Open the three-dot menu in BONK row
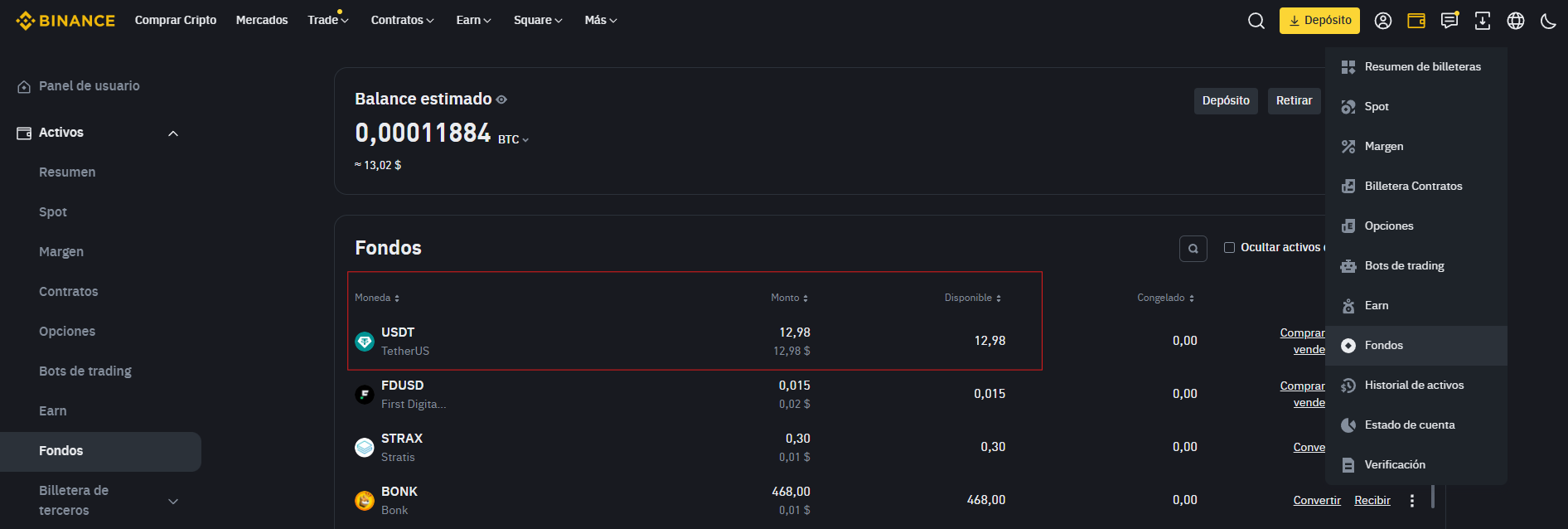This screenshot has width=1568, height=529. click(1412, 500)
